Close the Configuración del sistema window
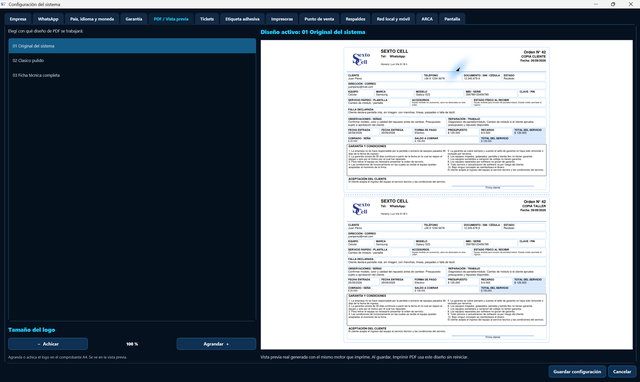Screen dimensions: 640x382 tap(631, 4)
